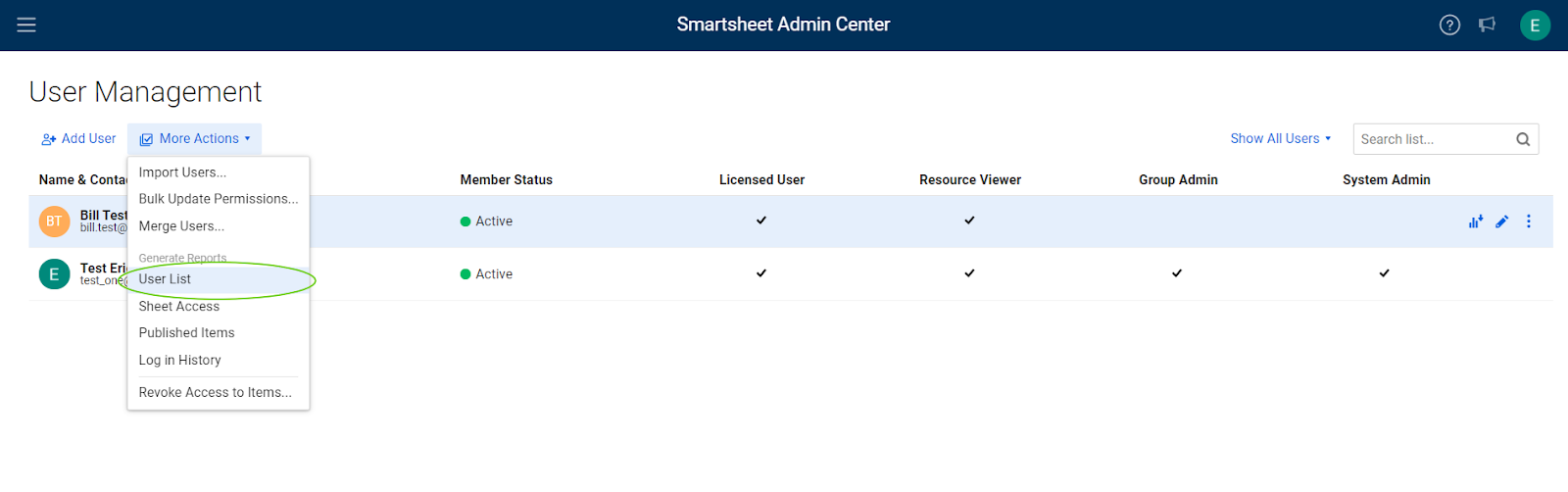Click the chart icon in Bill Test's row
This screenshot has width=1568, height=492.
click(x=1475, y=221)
